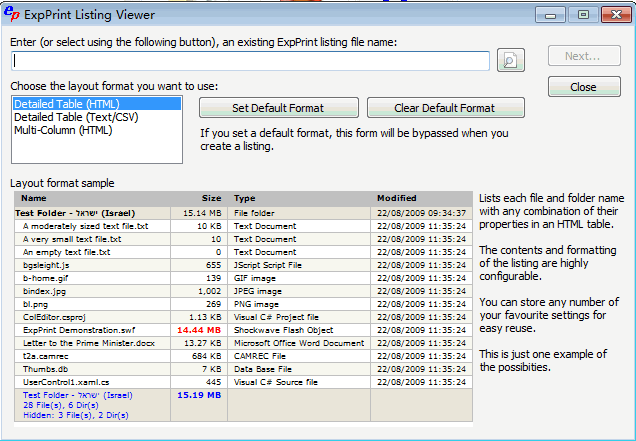Viewport: 636px width, 441px height.
Task: Click Clear Default Format button
Action: click(446, 108)
